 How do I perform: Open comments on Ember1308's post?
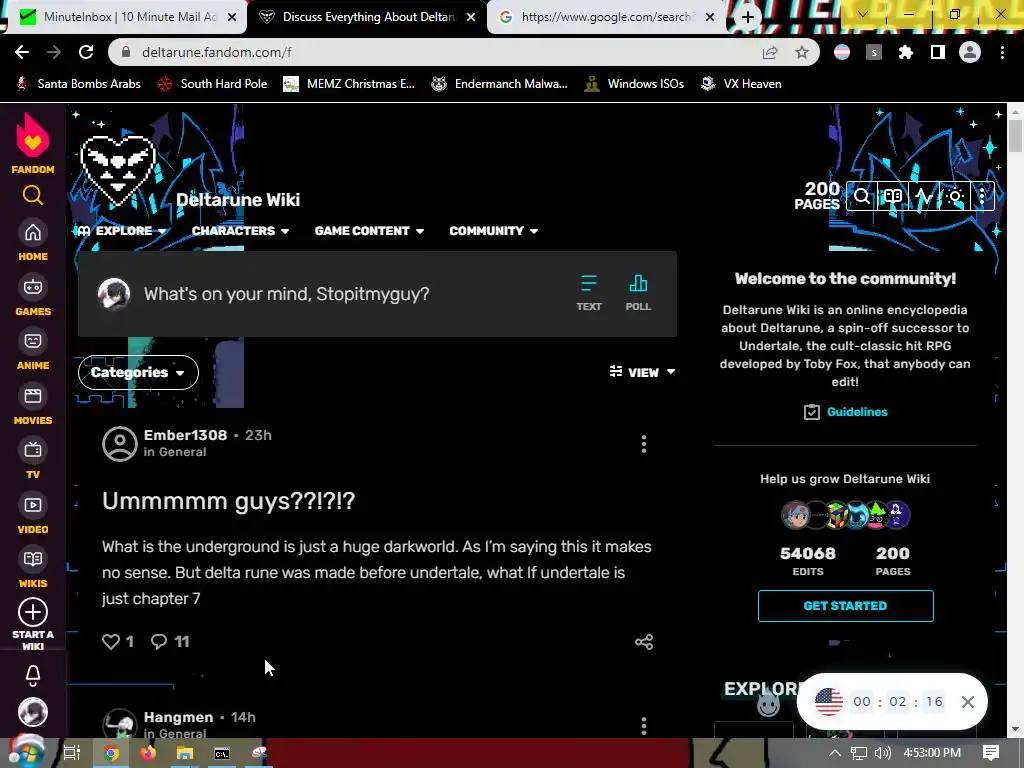point(159,641)
